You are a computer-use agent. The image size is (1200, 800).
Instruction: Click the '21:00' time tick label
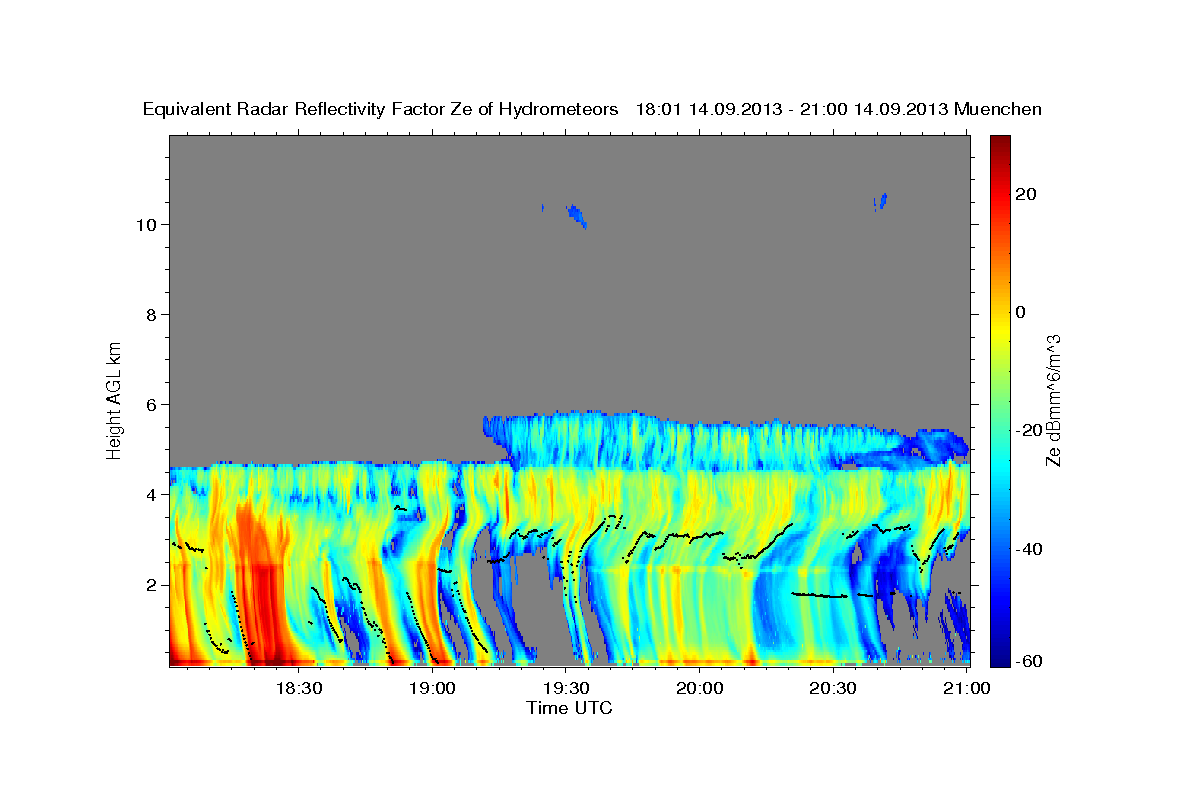[x=965, y=688]
